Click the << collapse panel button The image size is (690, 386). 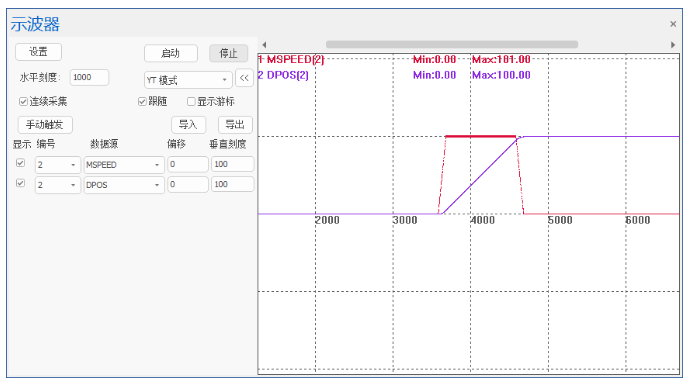pyautogui.click(x=244, y=78)
